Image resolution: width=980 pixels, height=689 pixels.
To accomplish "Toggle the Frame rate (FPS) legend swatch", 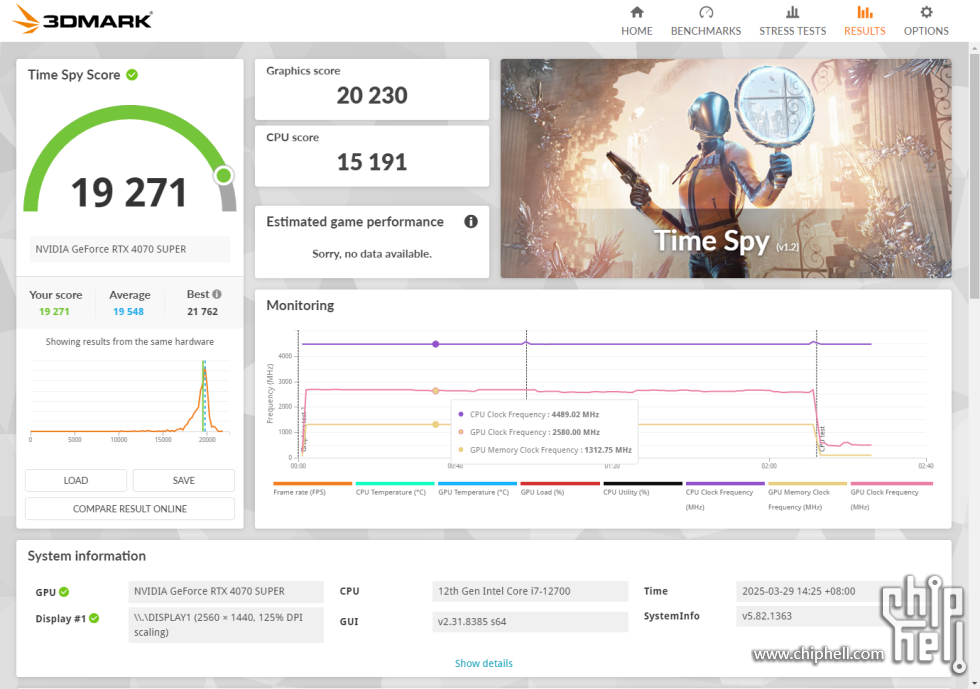I will (x=312, y=483).
